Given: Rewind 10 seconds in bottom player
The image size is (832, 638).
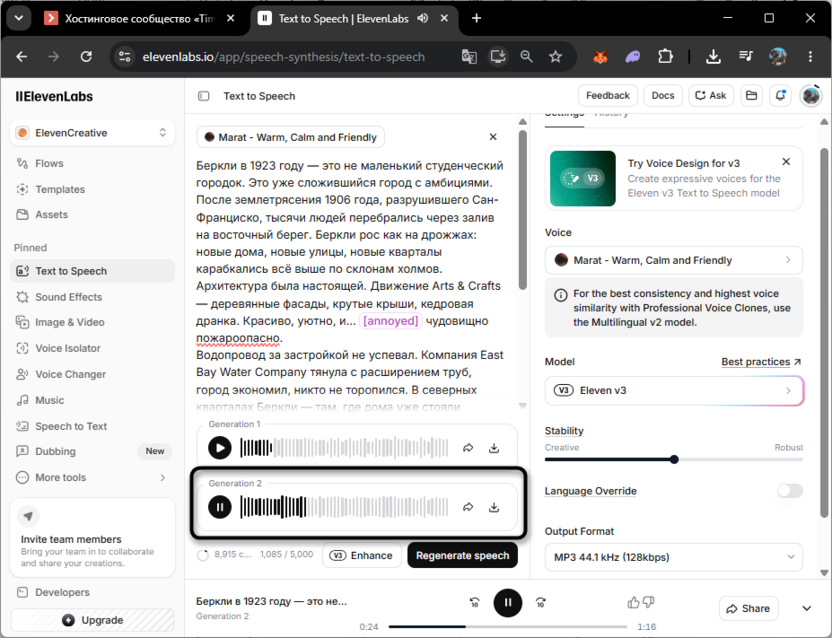Looking at the screenshot, I should (474, 602).
